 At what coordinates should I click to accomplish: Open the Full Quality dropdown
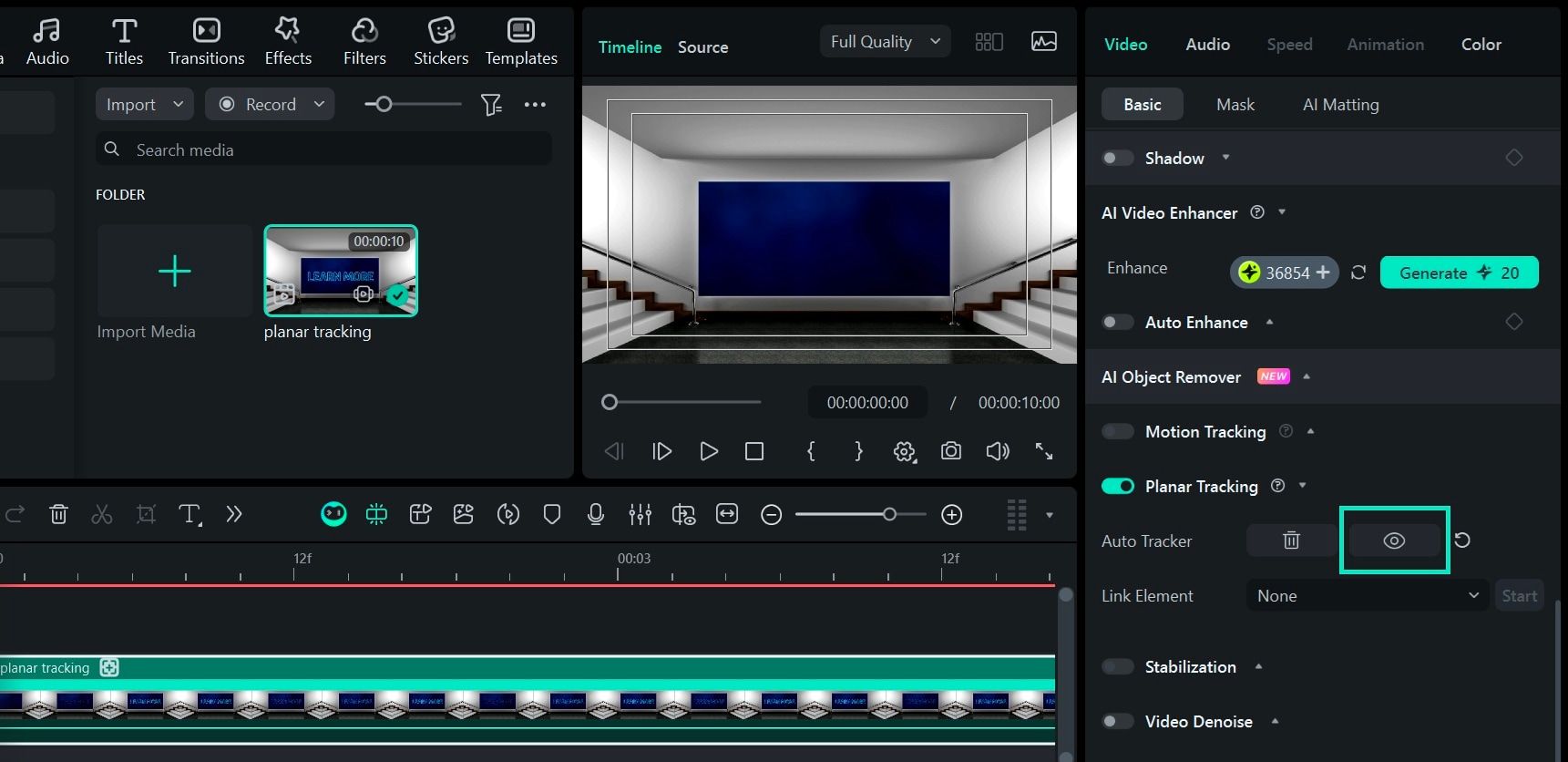[x=885, y=41]
